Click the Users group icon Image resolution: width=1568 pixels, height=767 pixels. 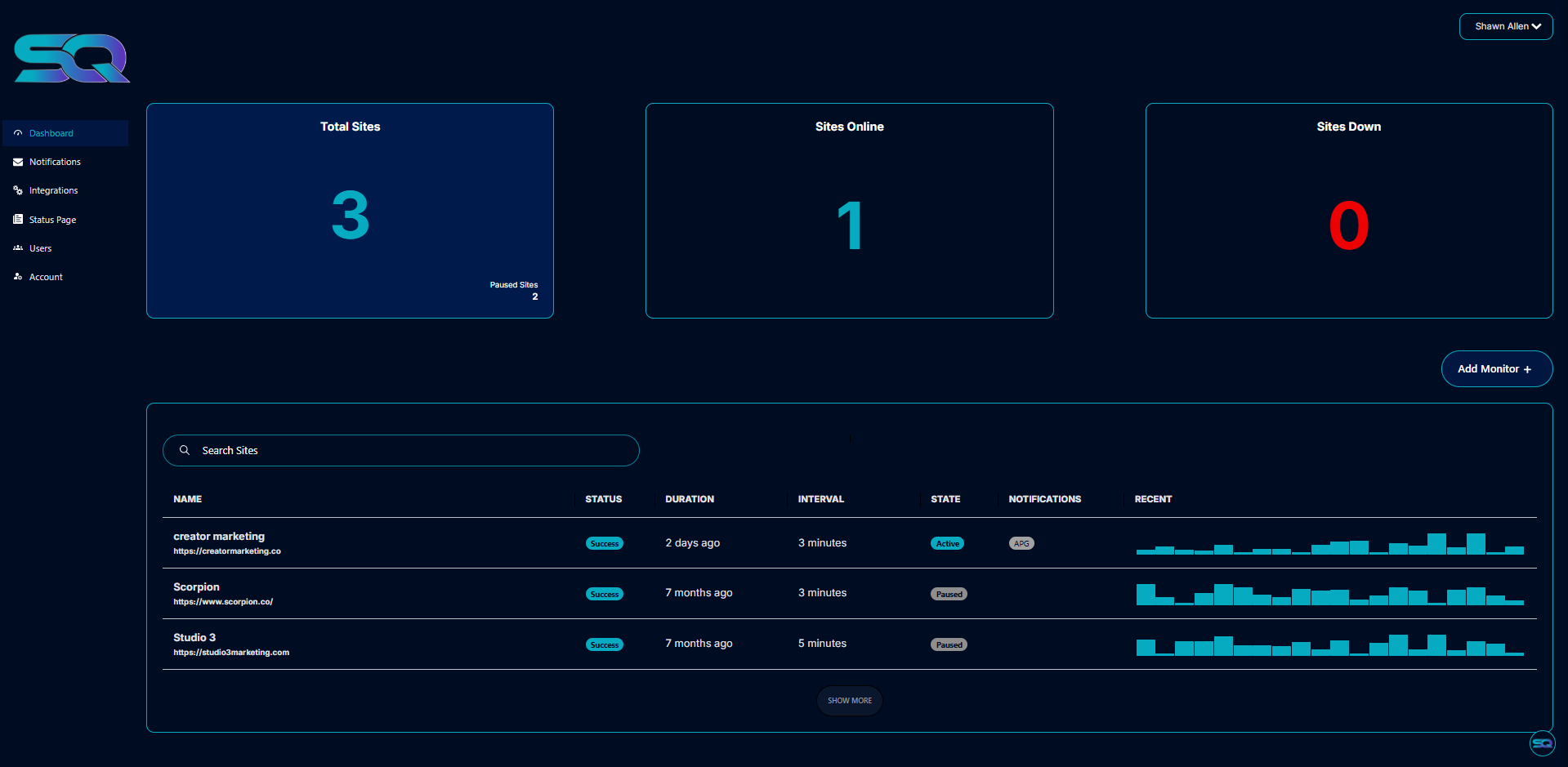click(18, 248)
